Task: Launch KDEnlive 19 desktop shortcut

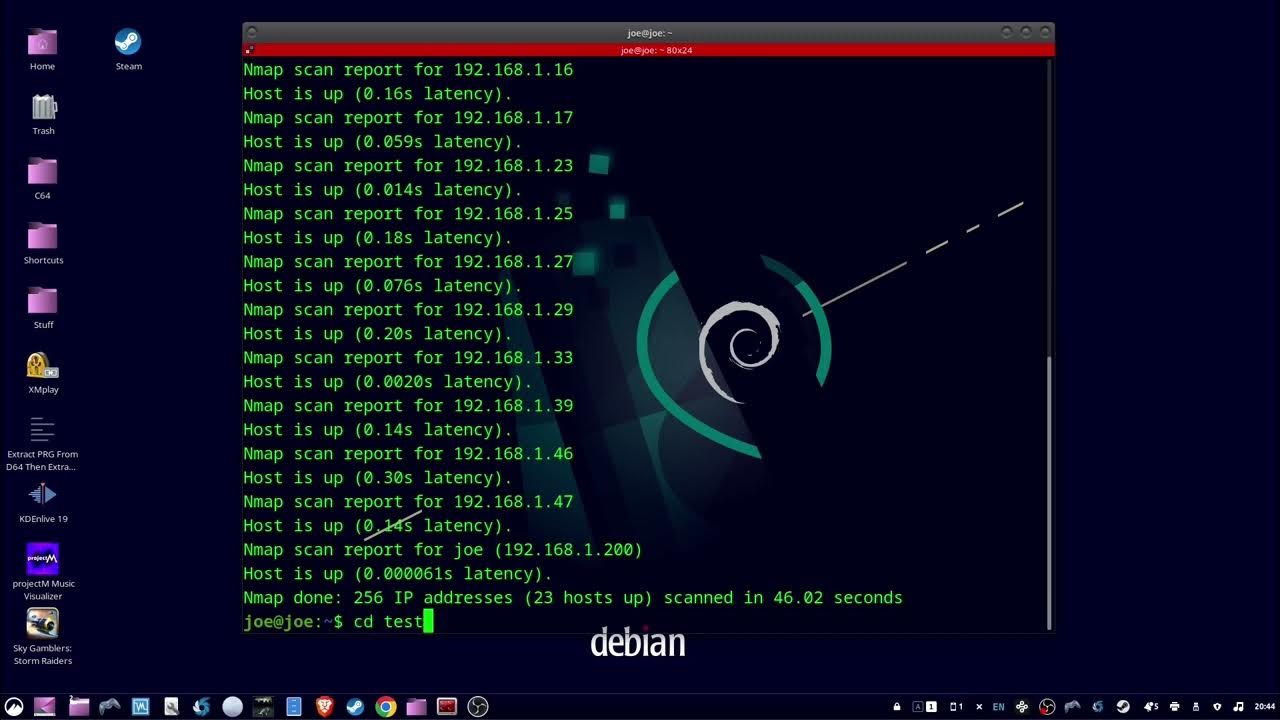Action: pos(43,503)
